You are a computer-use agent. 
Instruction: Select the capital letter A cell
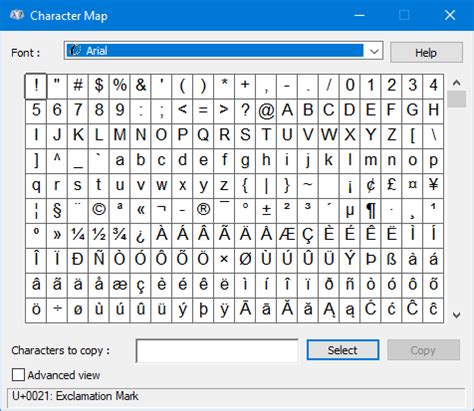287,110
